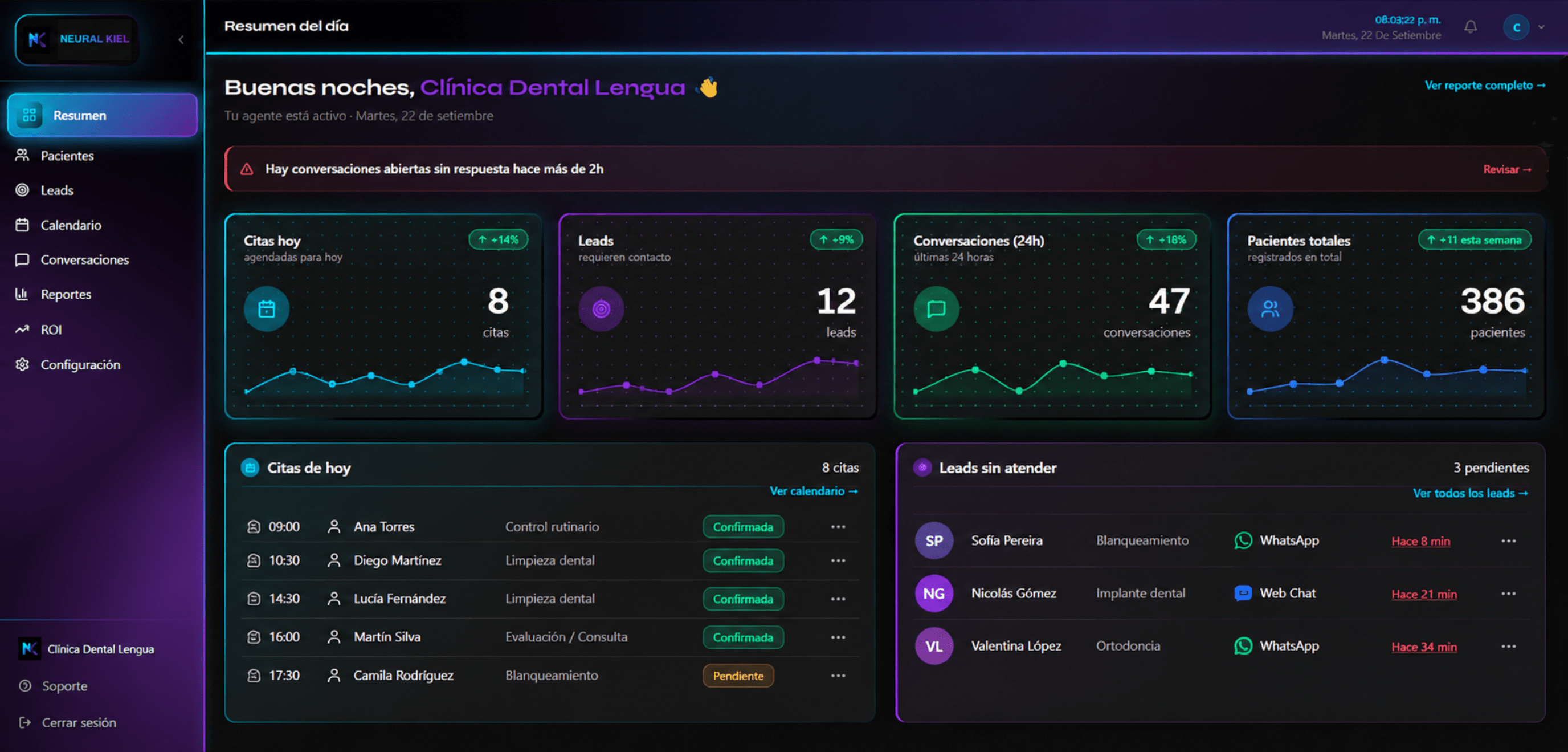The width and height of the screenshot is (1568, 752).
Task: Open options menu for Martín Silva appointment
Action: (x=838, y=637)
